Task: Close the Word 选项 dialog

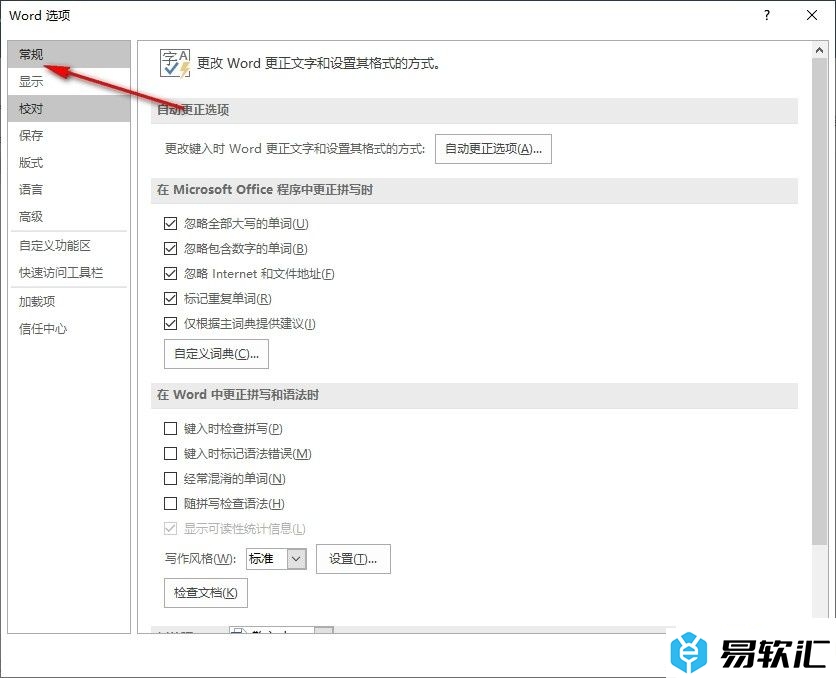Action: [x=812, y=15]
